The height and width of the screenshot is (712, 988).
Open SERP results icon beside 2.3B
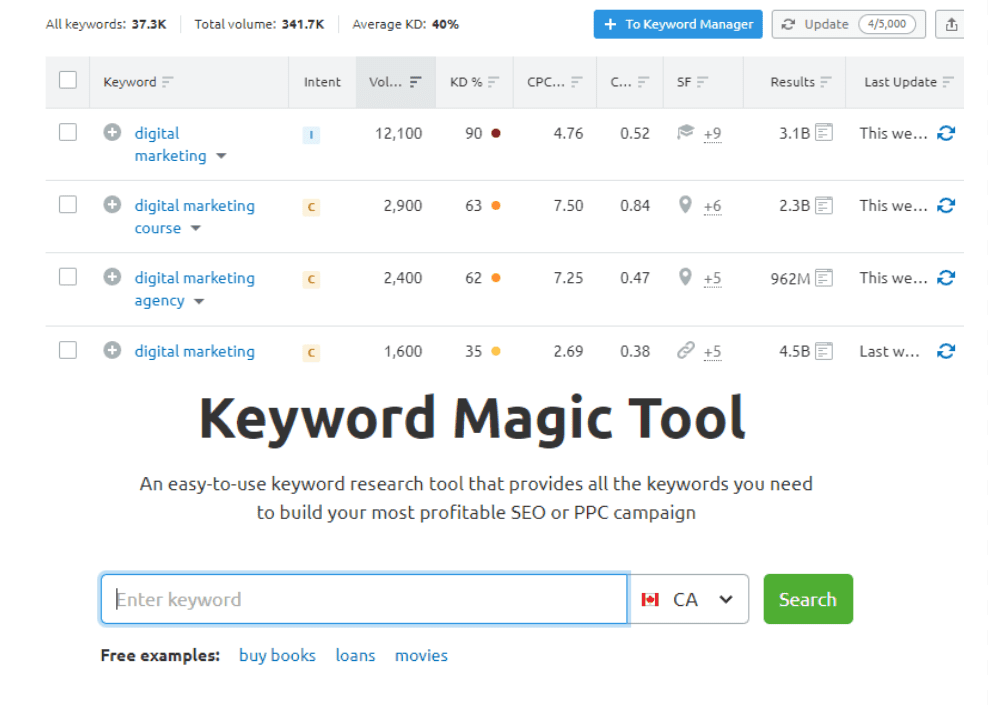coord(824,205)
